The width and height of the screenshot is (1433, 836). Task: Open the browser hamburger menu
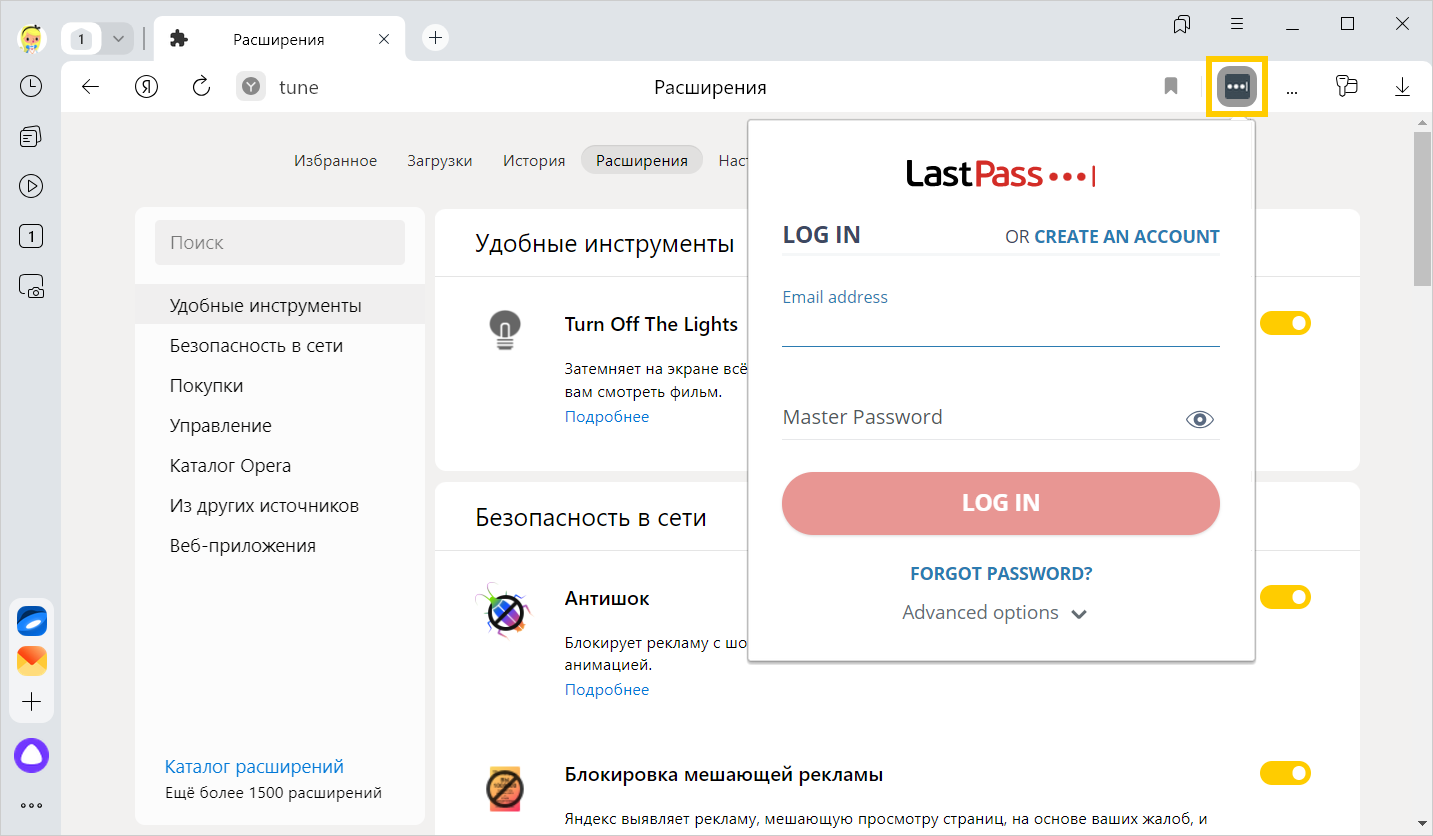pyautogui.click(x=1237, y=24)
